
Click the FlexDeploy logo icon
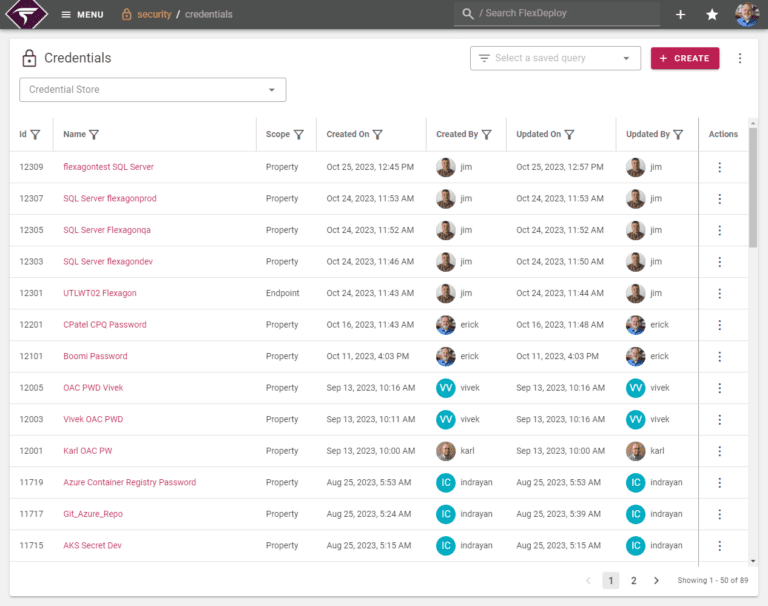26,14
